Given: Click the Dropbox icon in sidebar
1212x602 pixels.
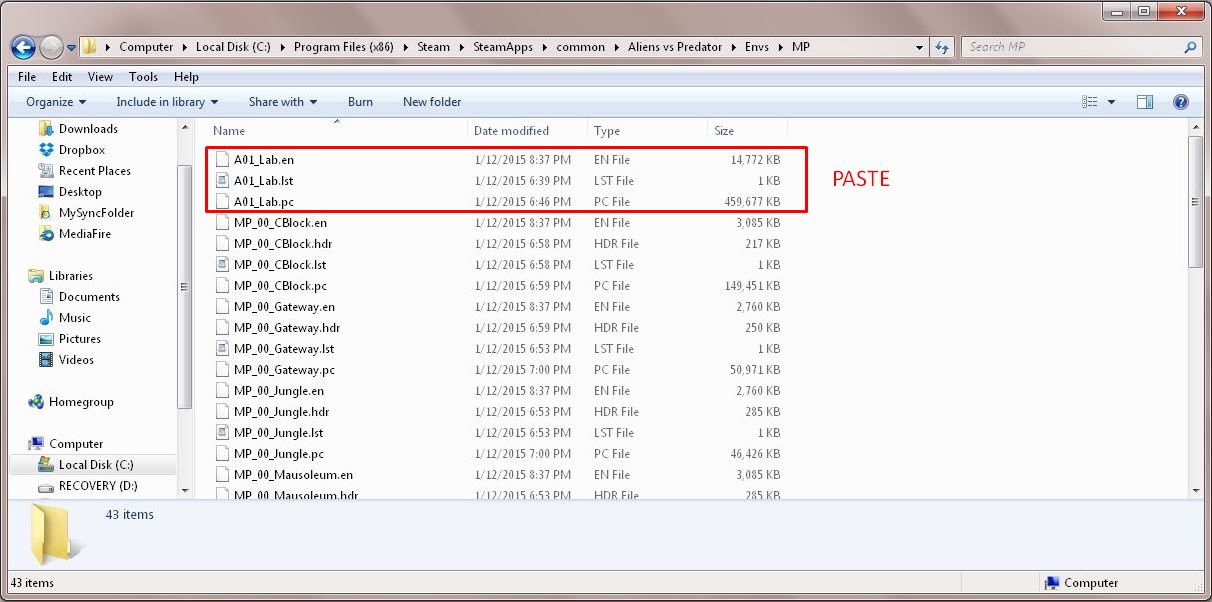Looking at the screenshot, I should coord(45,150).
